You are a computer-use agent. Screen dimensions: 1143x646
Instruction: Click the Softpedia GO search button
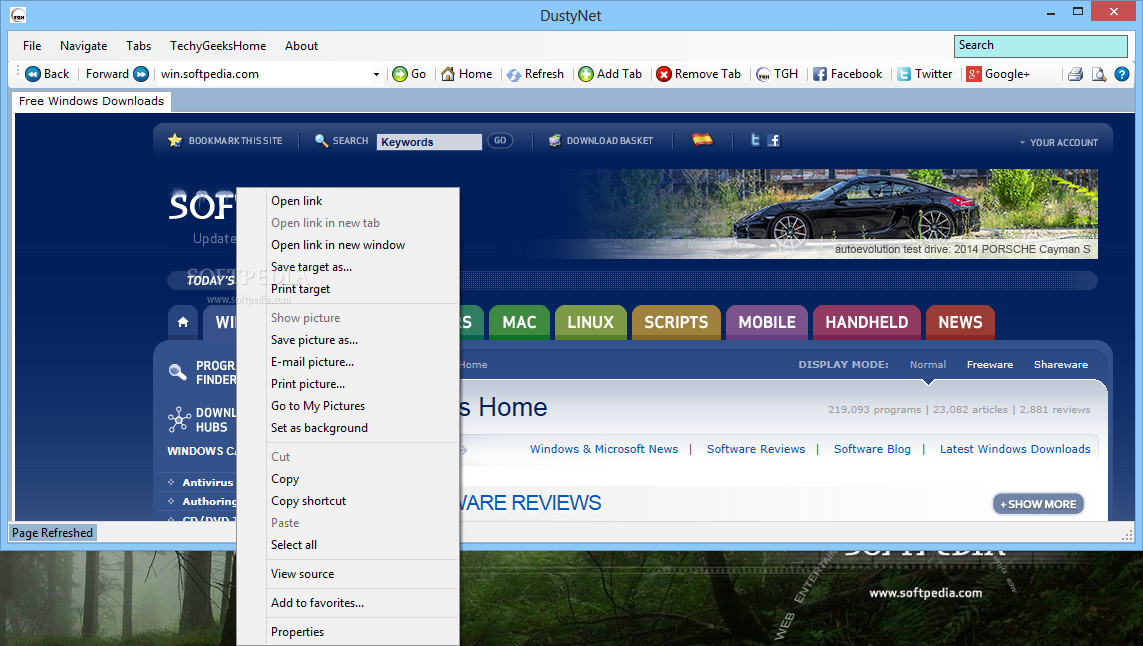(500, 140)
